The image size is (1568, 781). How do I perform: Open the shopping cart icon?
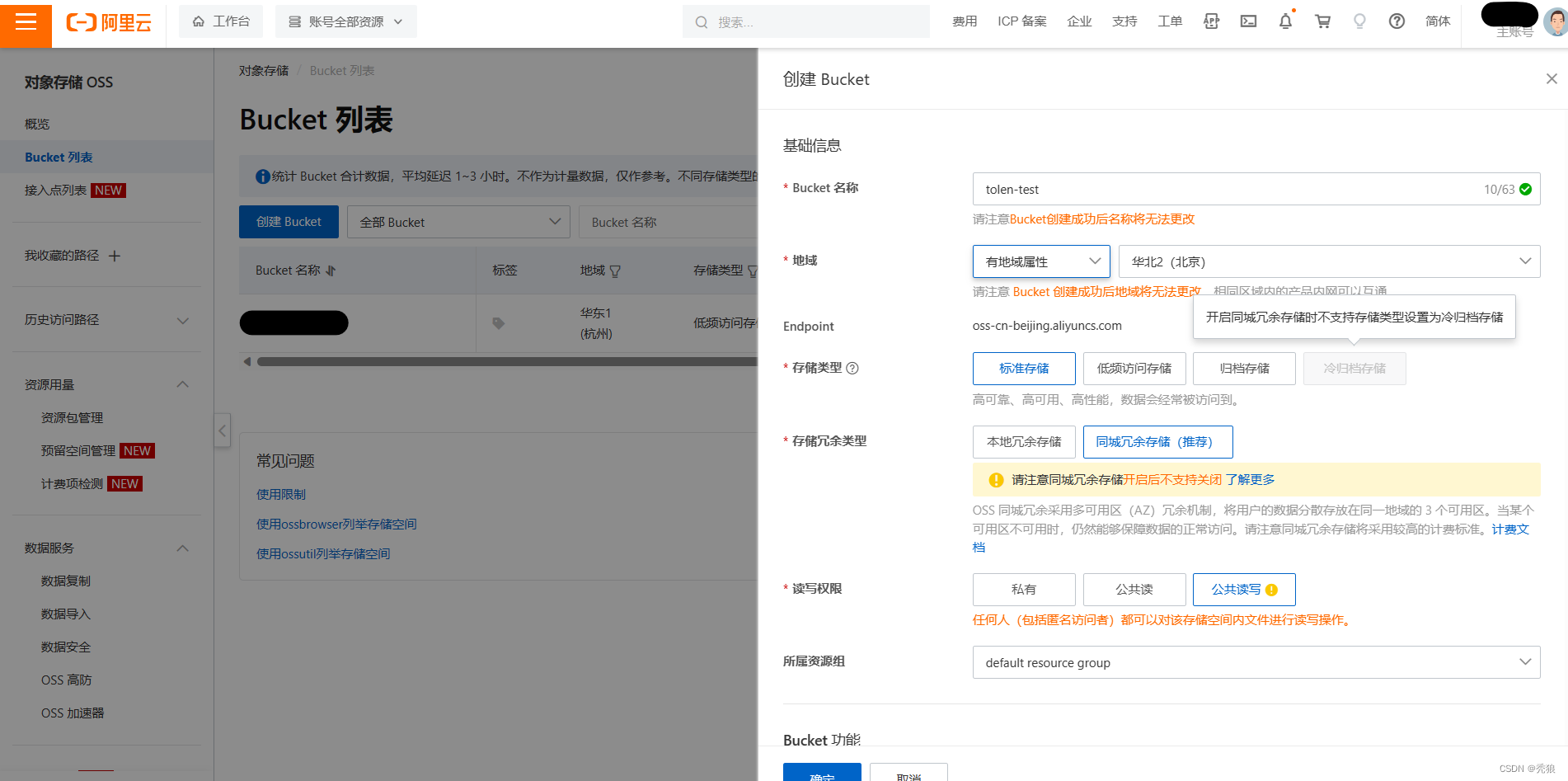(1322, 21)
